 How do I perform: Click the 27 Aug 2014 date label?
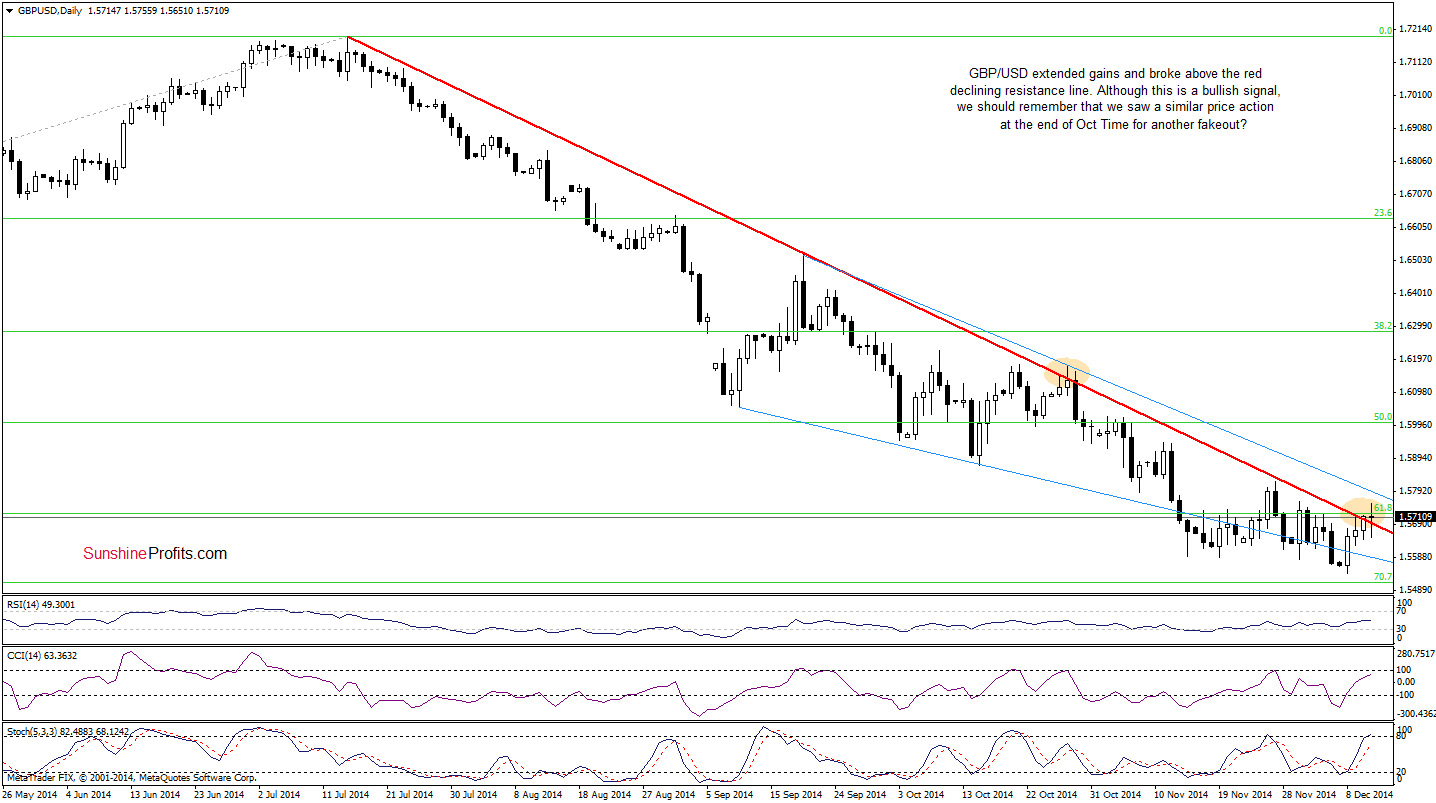point(670,794)
